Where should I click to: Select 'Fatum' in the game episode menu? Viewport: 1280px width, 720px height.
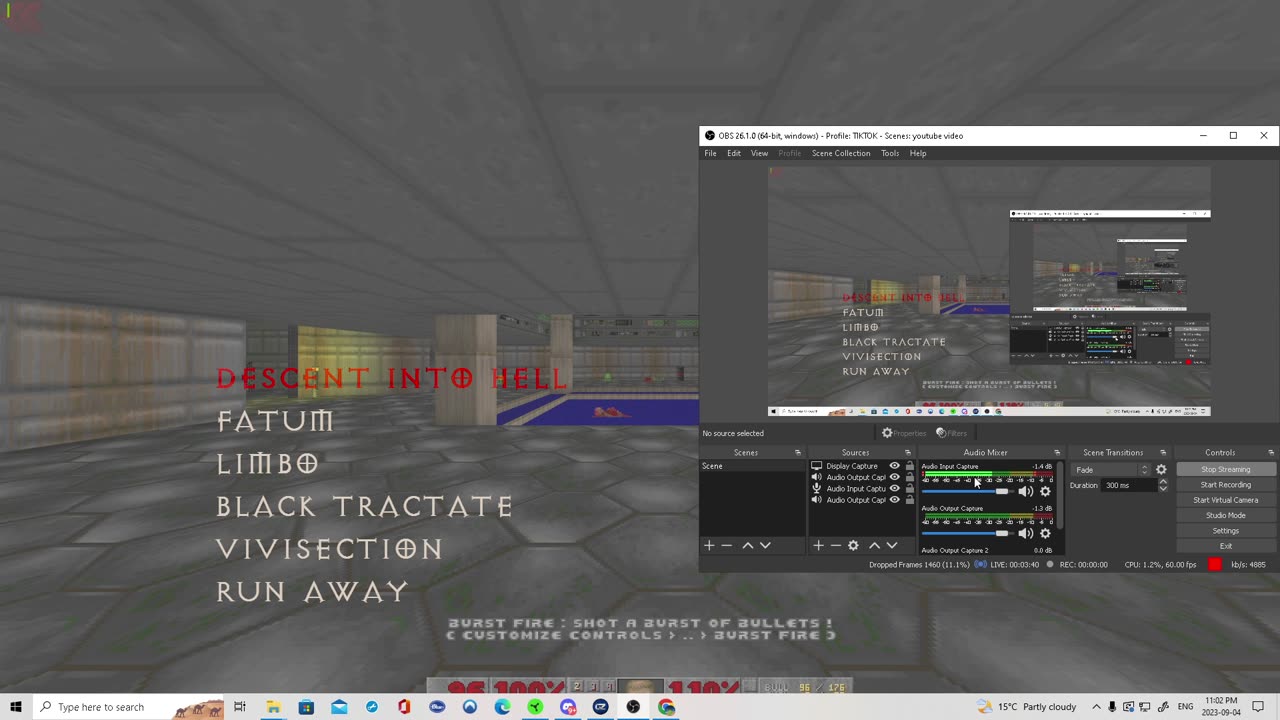tap(275, 421)
